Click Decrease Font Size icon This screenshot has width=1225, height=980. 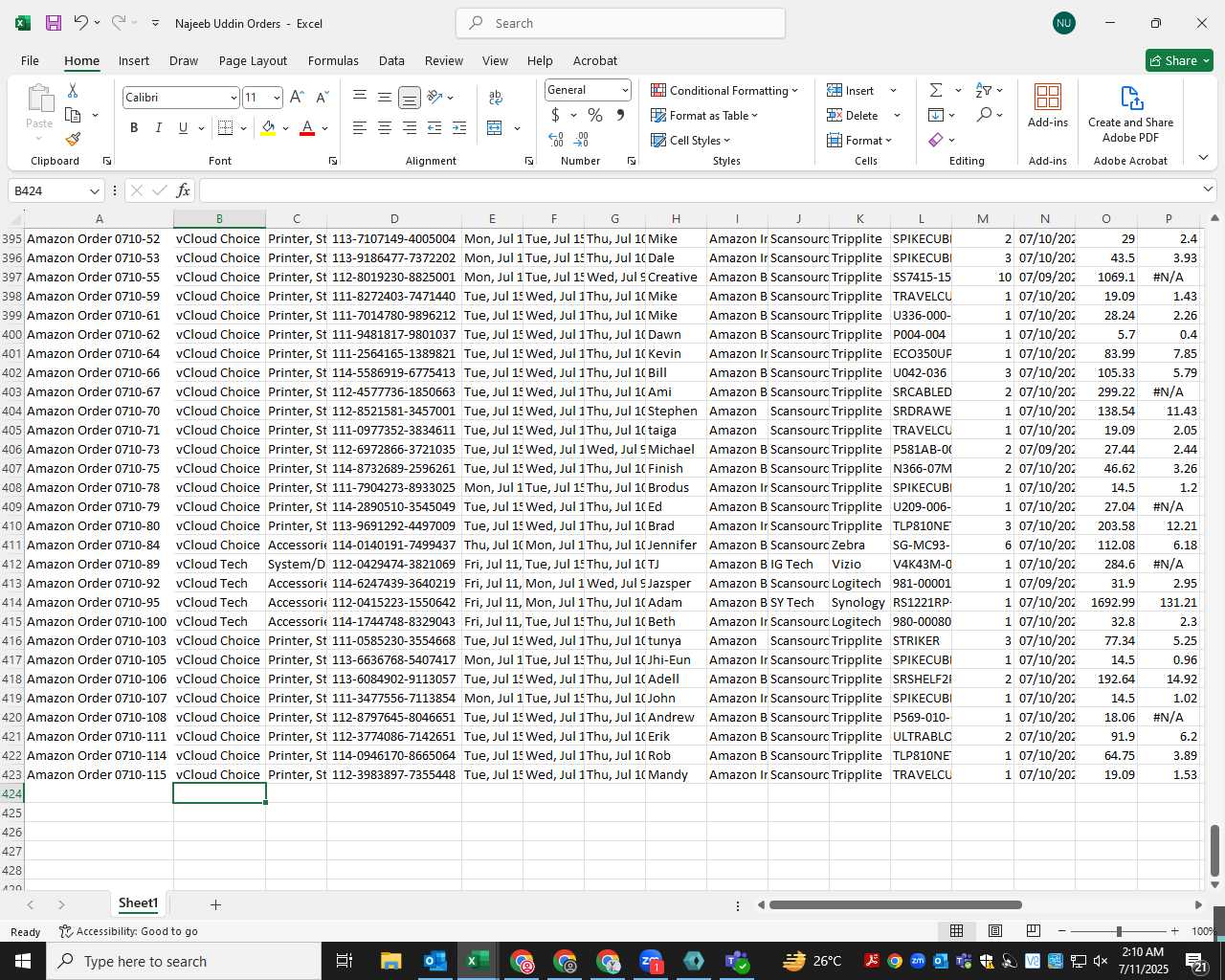click(322, 97)
